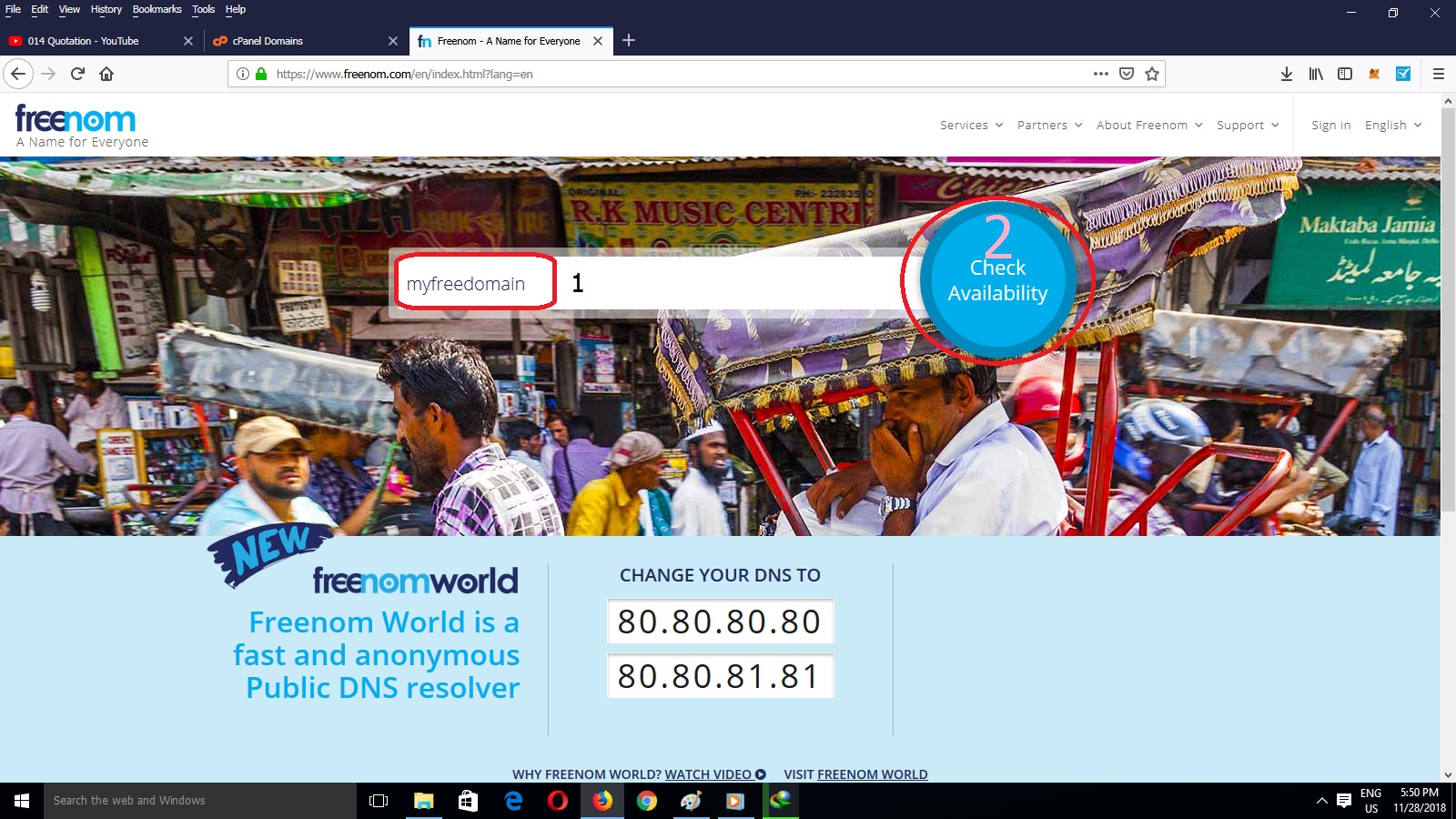Open the English language dropdown
This screenshot has width=1456, height=819.
point(1393,126)
